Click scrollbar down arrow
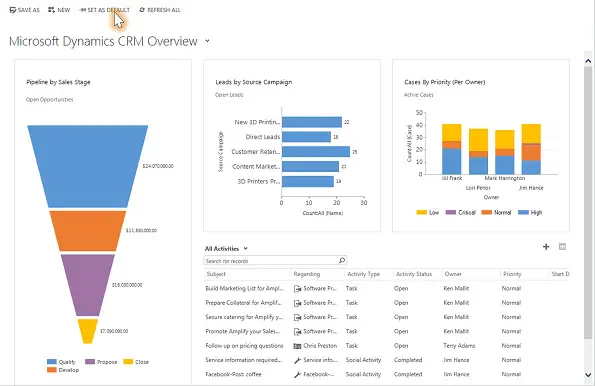 coord(588,375)
